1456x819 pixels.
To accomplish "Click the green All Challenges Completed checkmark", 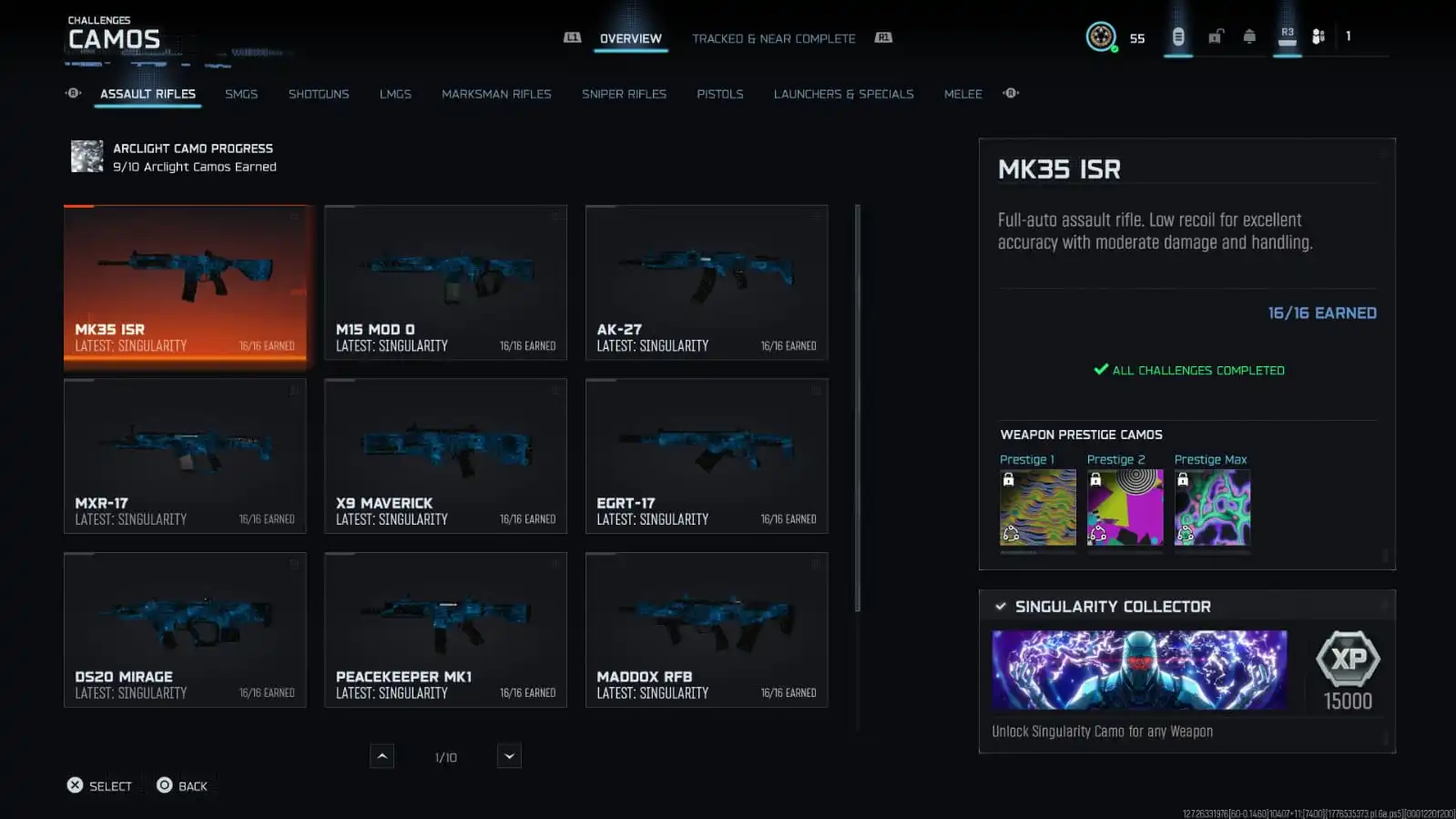I will coord(1101,370).
